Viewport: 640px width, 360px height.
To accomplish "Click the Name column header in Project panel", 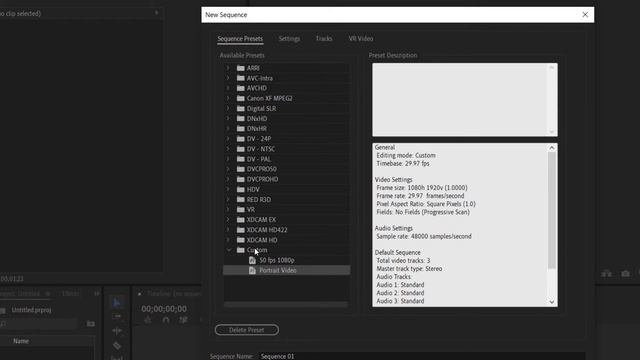I will 21,341.
